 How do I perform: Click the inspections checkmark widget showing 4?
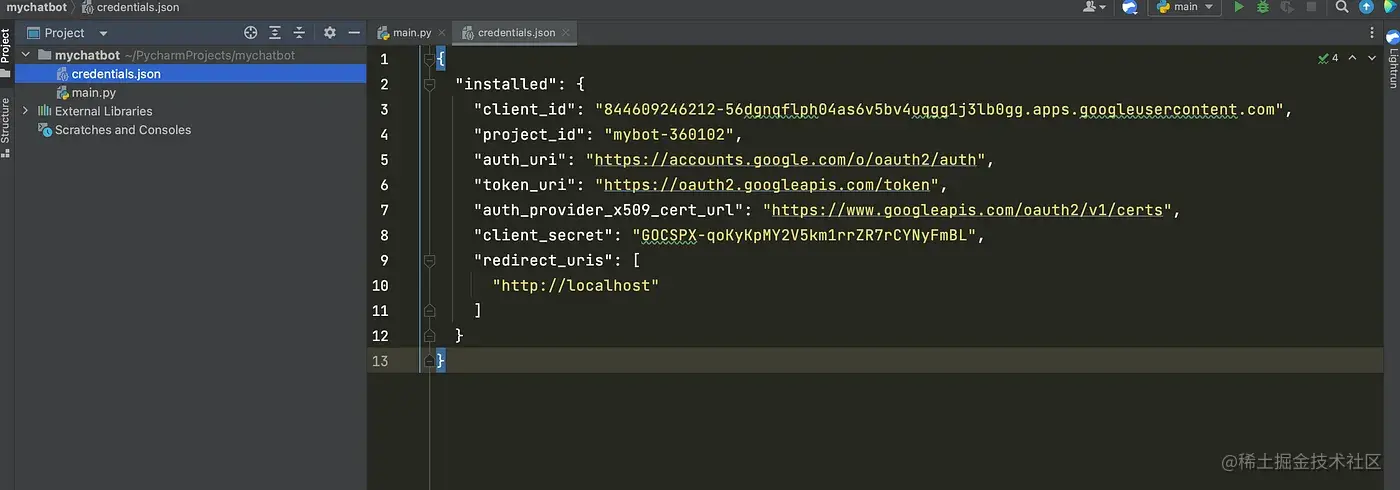(1328, 58)
